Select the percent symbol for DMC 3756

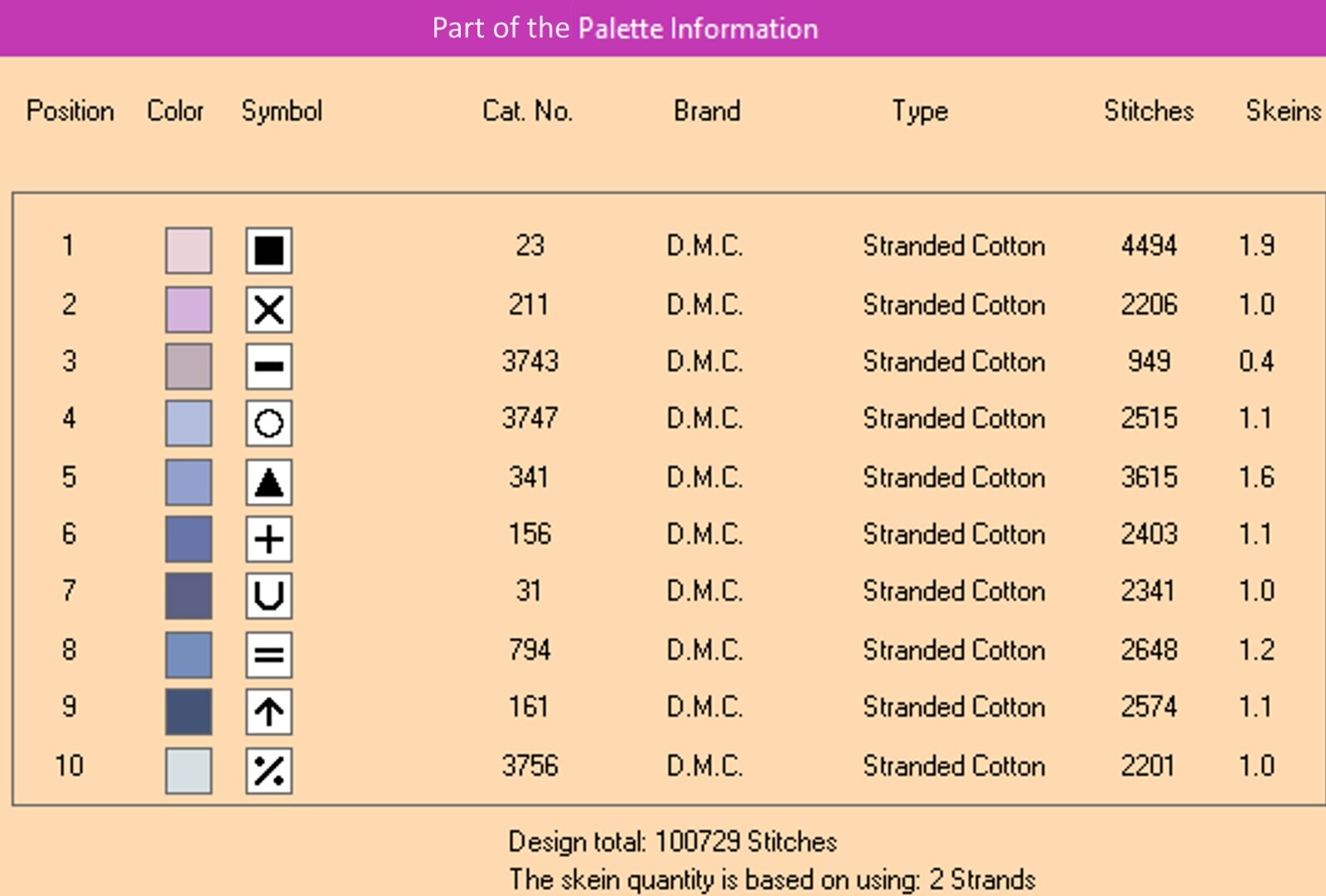pos(269,771)
